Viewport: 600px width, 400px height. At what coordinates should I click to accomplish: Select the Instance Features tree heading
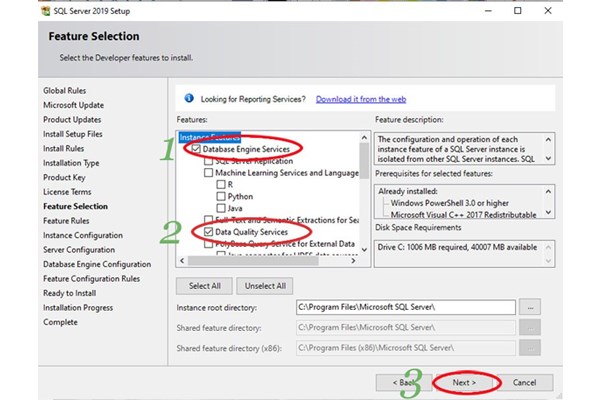(210, 137)
